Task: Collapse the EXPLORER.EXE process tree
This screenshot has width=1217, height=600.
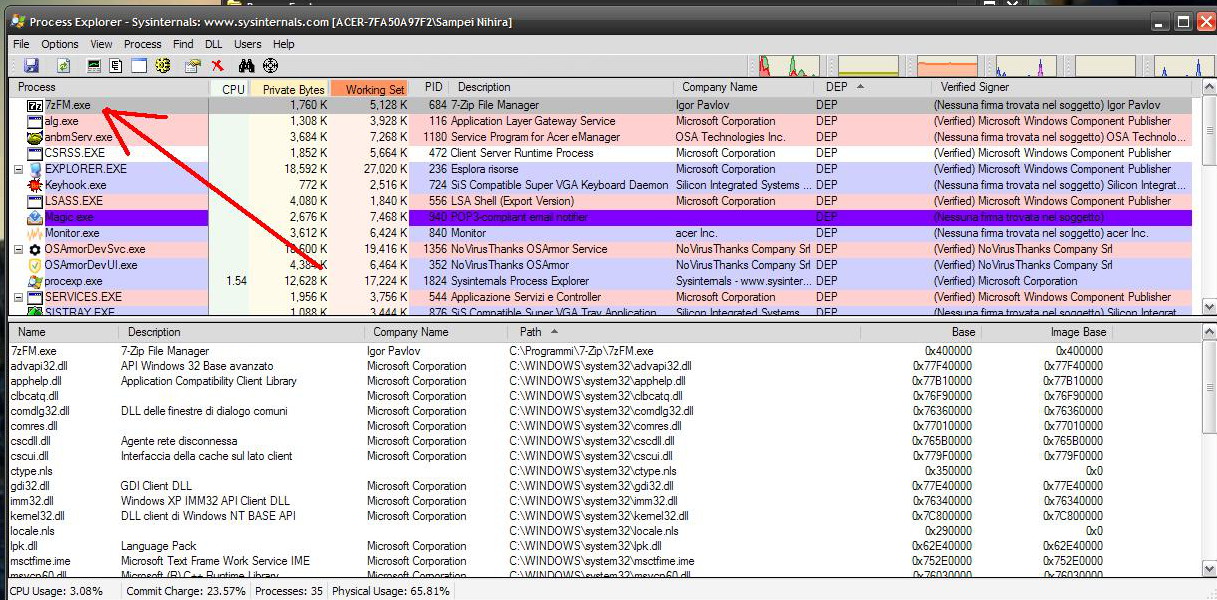Action: (18, 169)
